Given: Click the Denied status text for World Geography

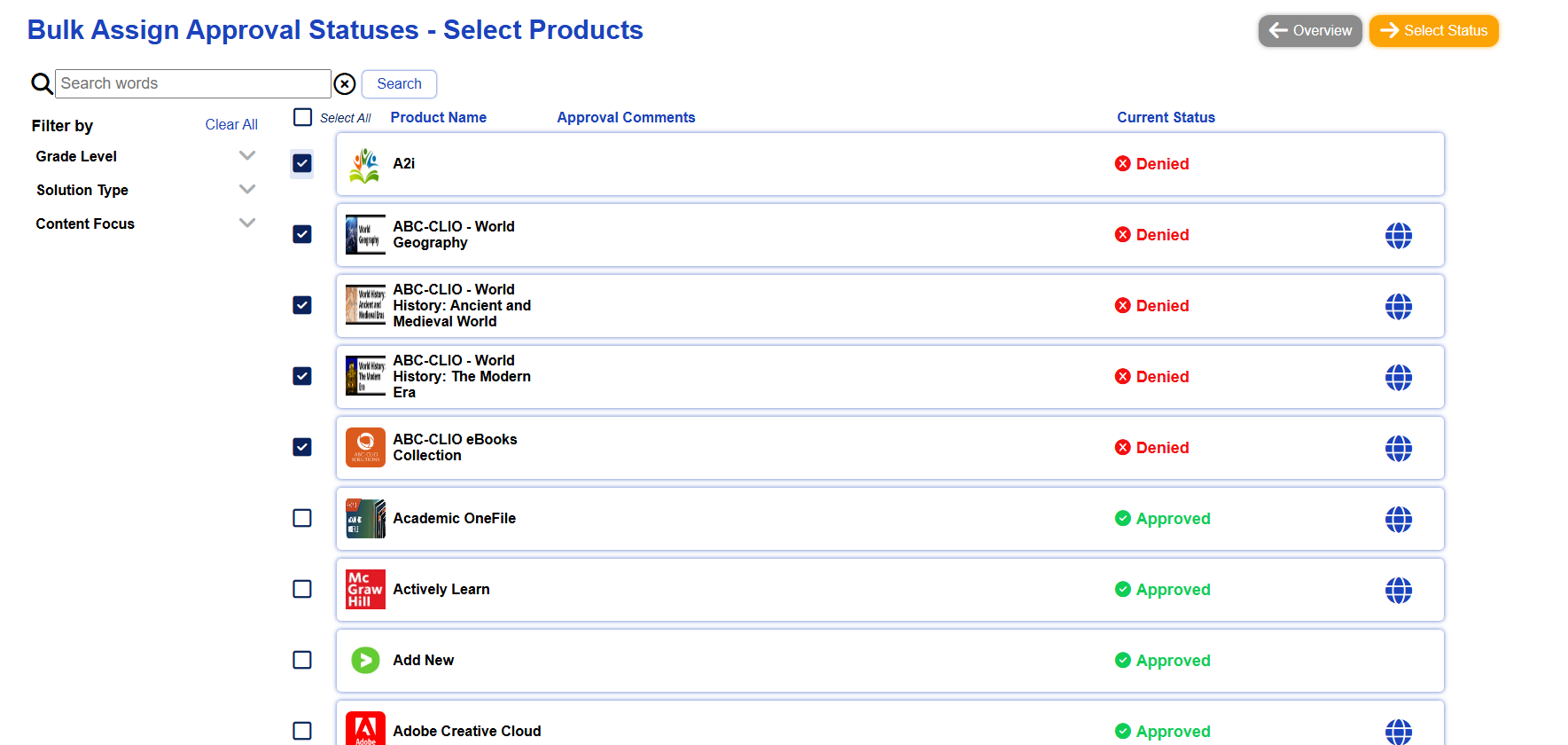Looking at the screenshot, I should 1163,235.
